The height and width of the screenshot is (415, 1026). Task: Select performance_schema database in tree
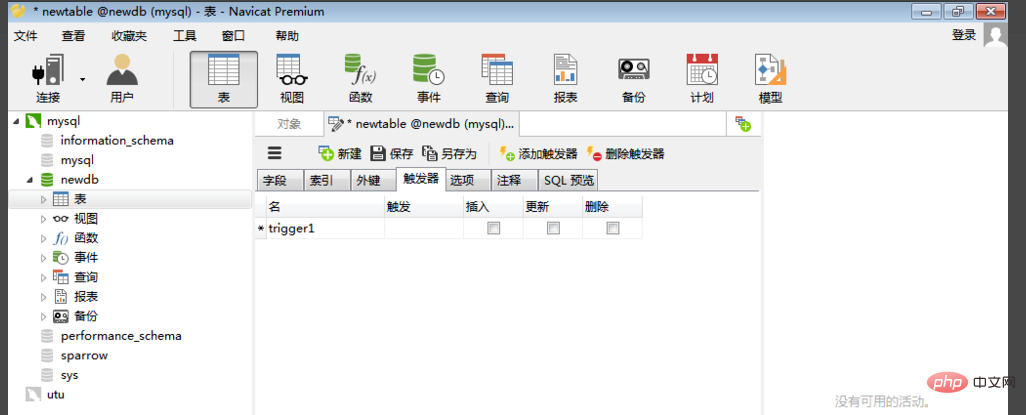click(x=121, y=336)
